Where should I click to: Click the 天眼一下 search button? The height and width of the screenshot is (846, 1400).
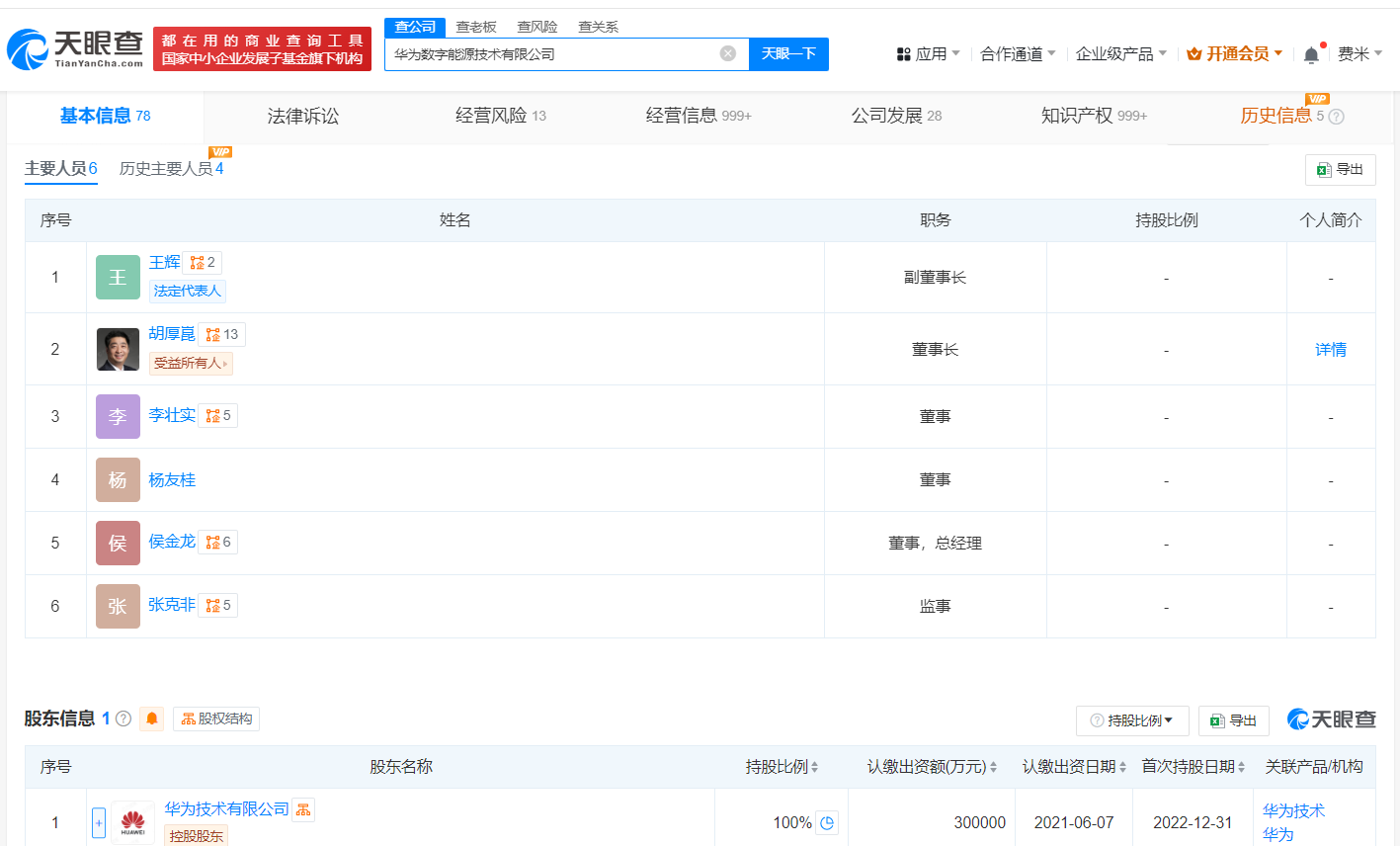pyautogui.click(x=788, y=54)
